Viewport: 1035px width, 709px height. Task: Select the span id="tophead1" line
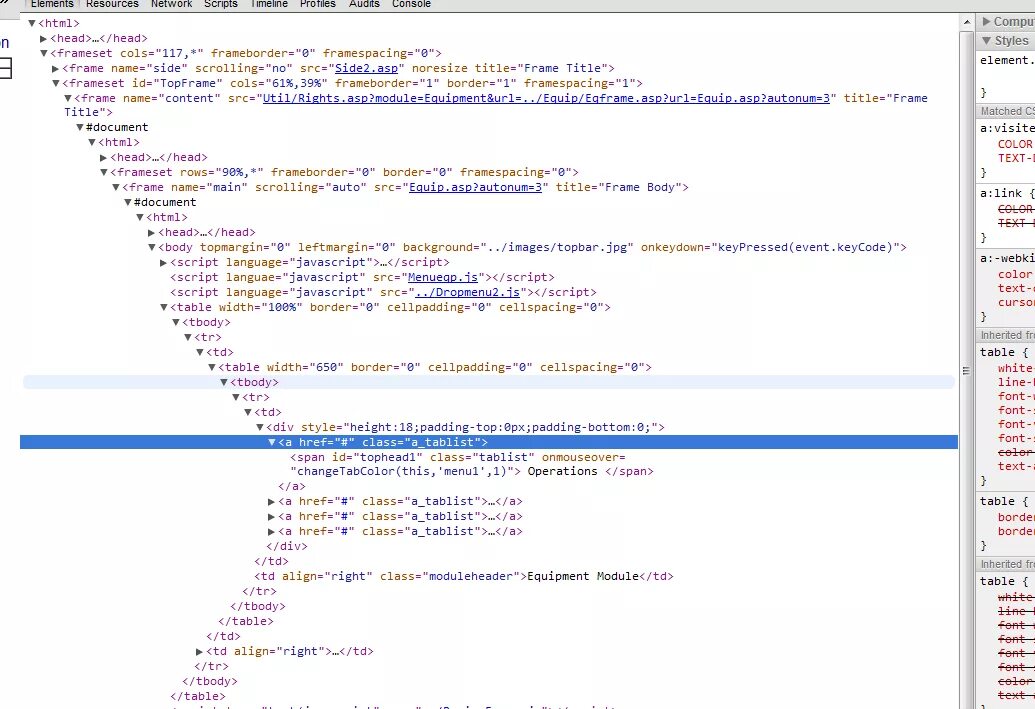(x=472, y=464)
